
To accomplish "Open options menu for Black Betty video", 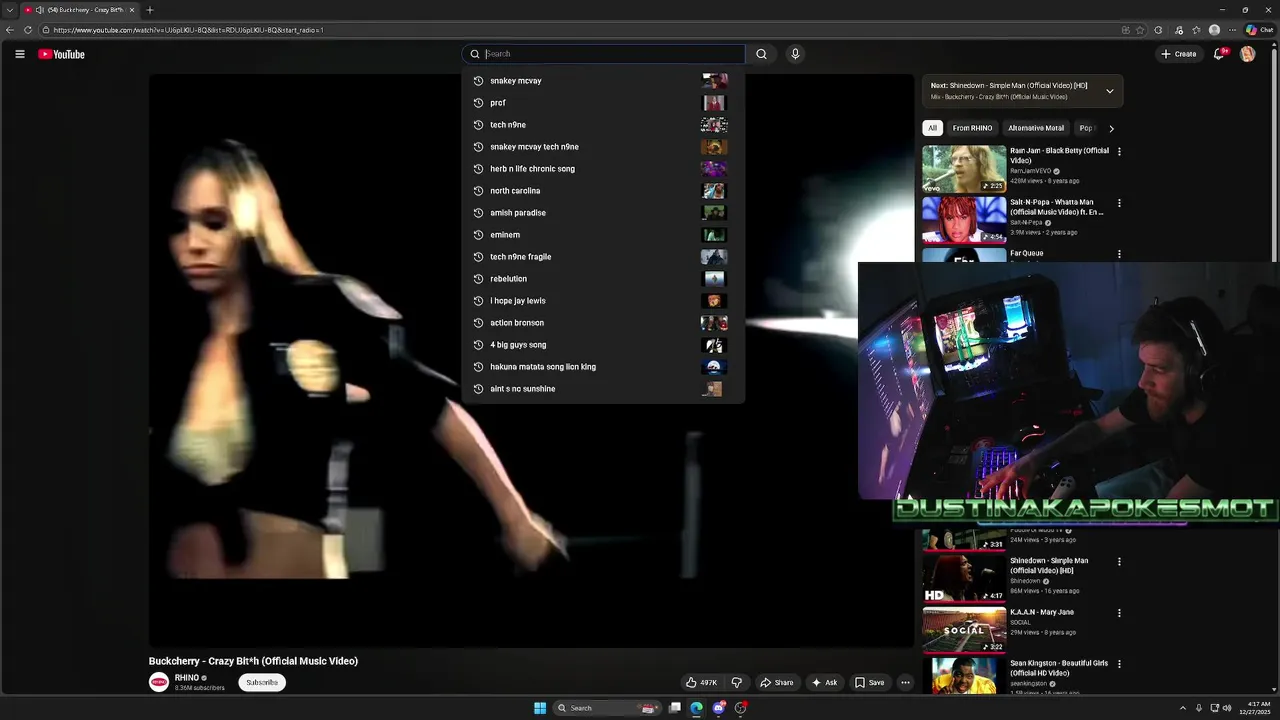I will pyautogui.click(x=1119, y=151).
